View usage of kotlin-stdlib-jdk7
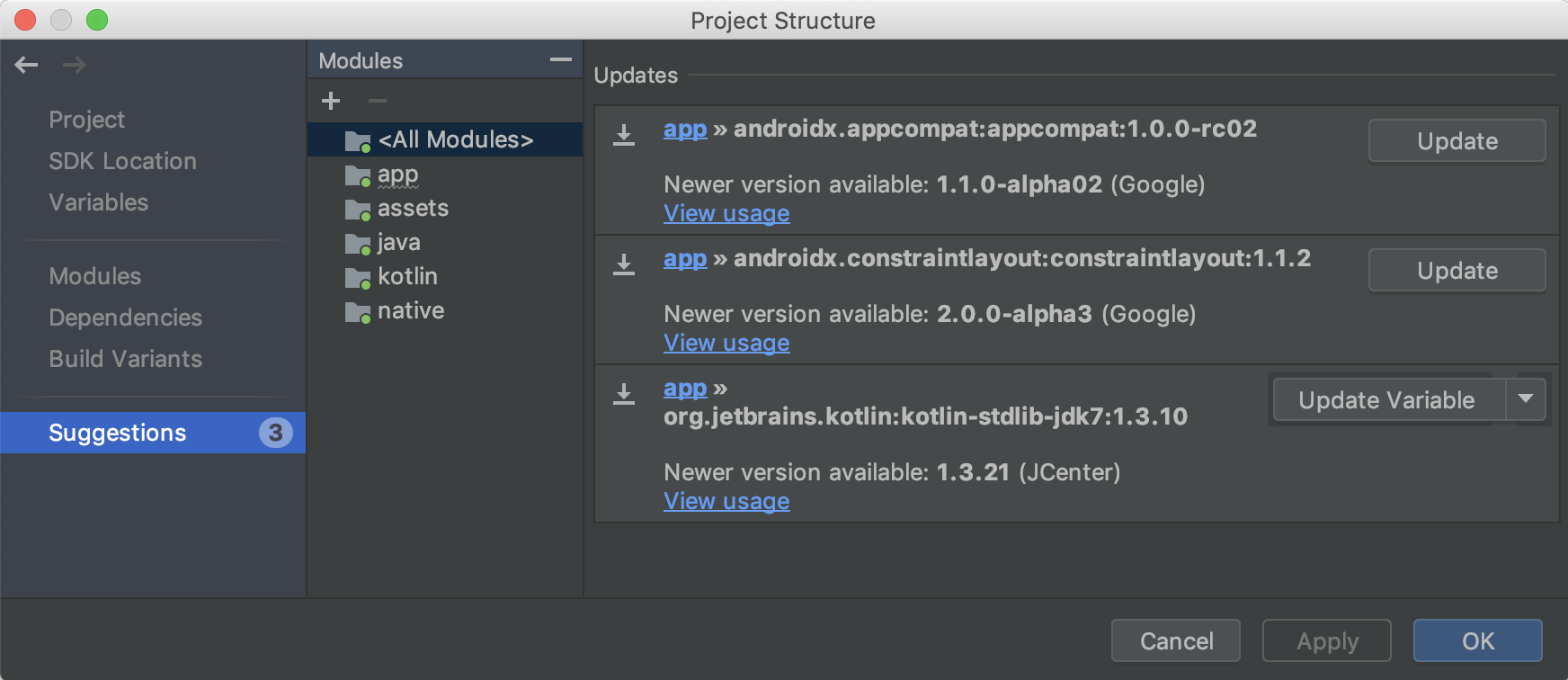This screenshot has height=680, width=1568. tap(726, 501)
